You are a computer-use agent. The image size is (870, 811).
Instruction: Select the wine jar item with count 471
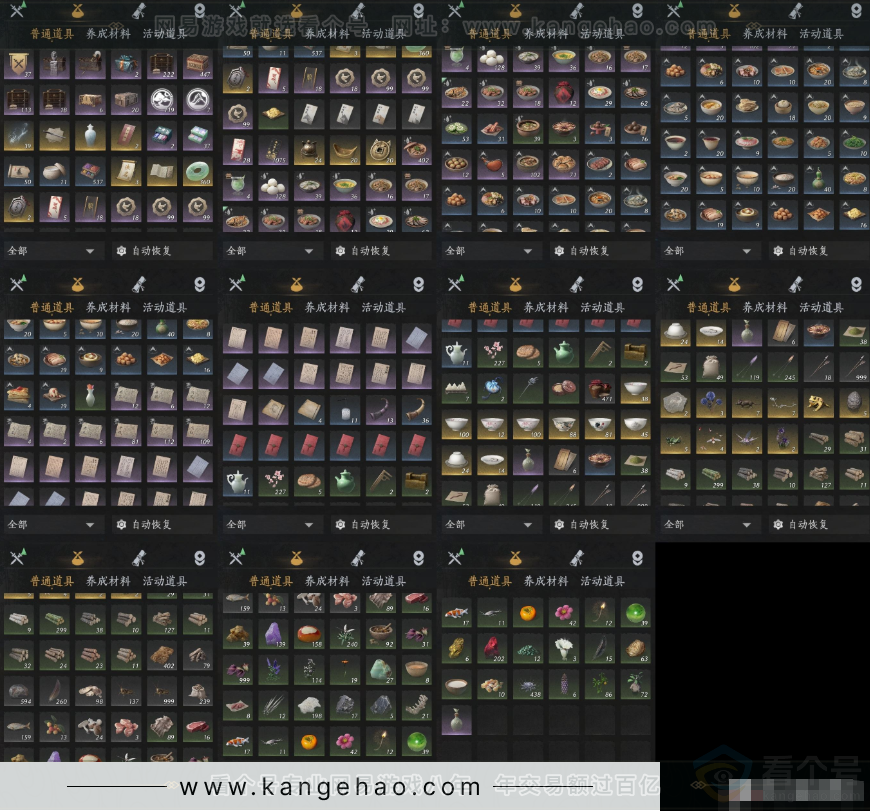click(600, 388)
